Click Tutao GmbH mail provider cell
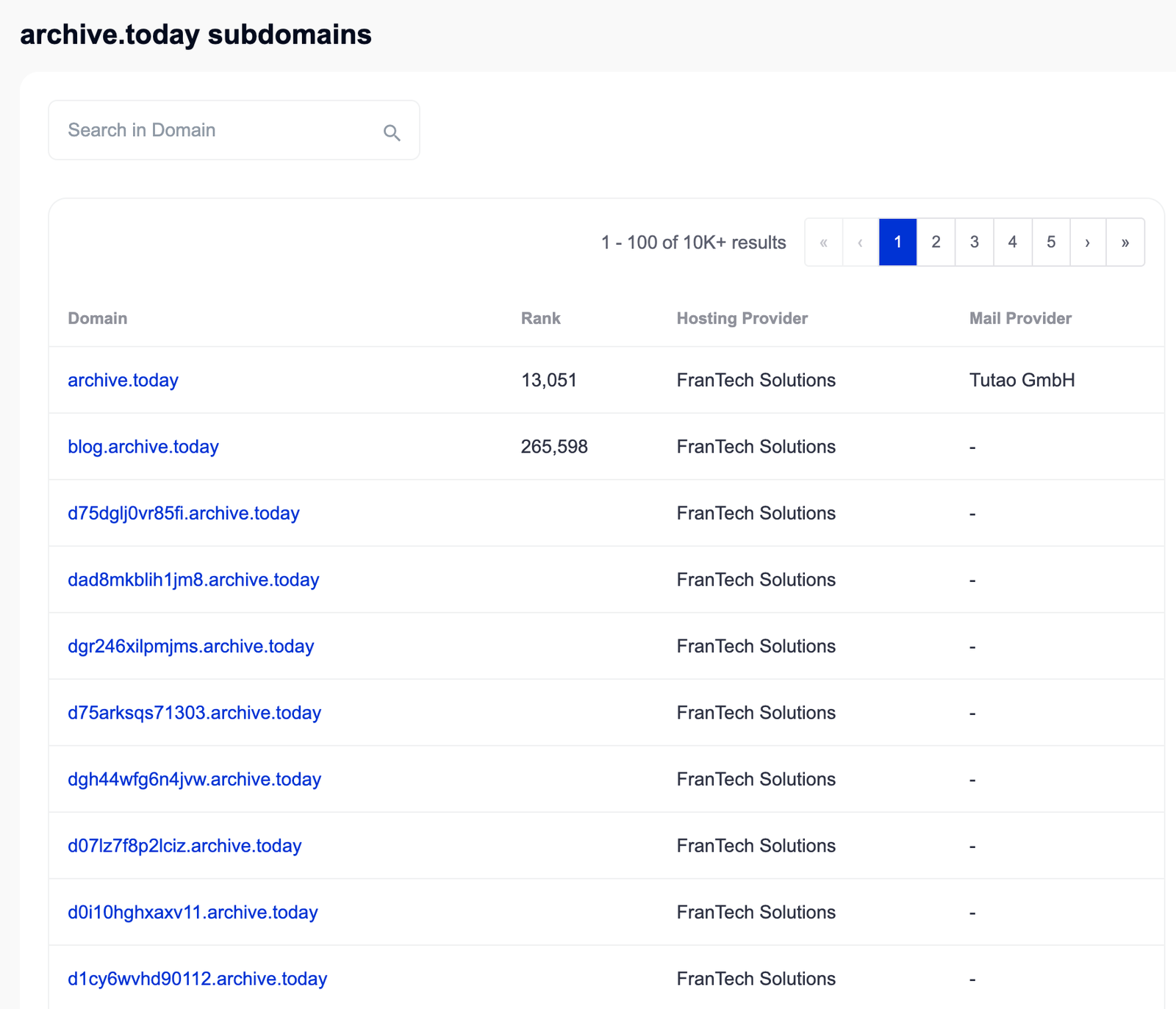This screenshot has width=1176, height=1009. 1022,380
